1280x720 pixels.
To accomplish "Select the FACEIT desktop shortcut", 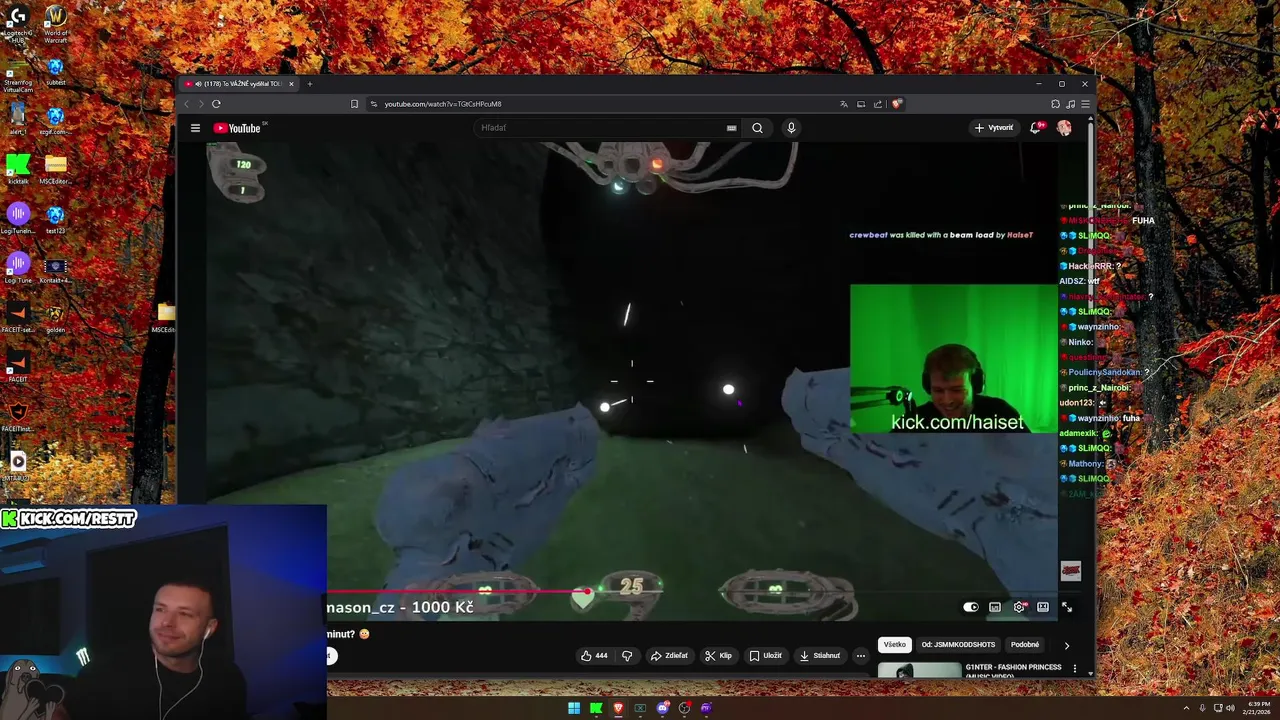I will coord(18,367).
